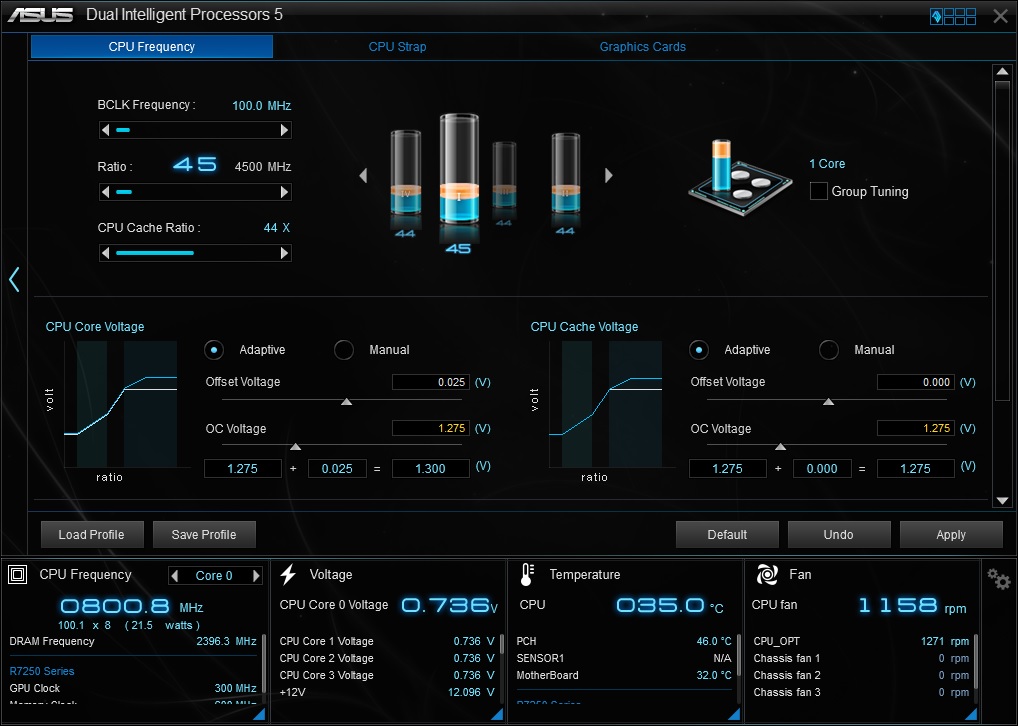The height and width of the screenshot is (726, 1018).
Task: Decrease BCLK Frequency with left arrow
Action: 105,131
